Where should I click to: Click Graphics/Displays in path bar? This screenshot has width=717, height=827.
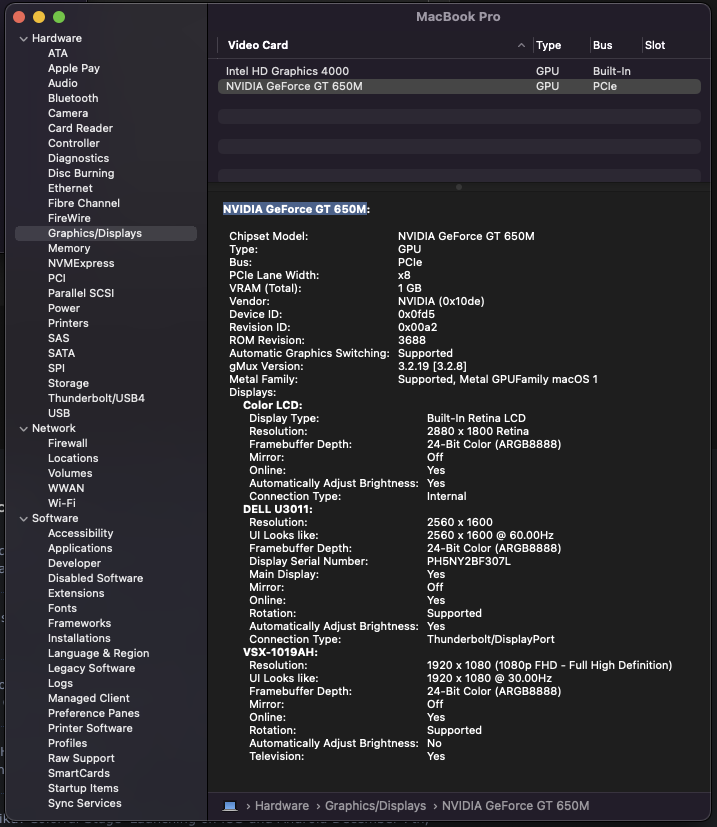pyautogui.click(x=375, y=806)
